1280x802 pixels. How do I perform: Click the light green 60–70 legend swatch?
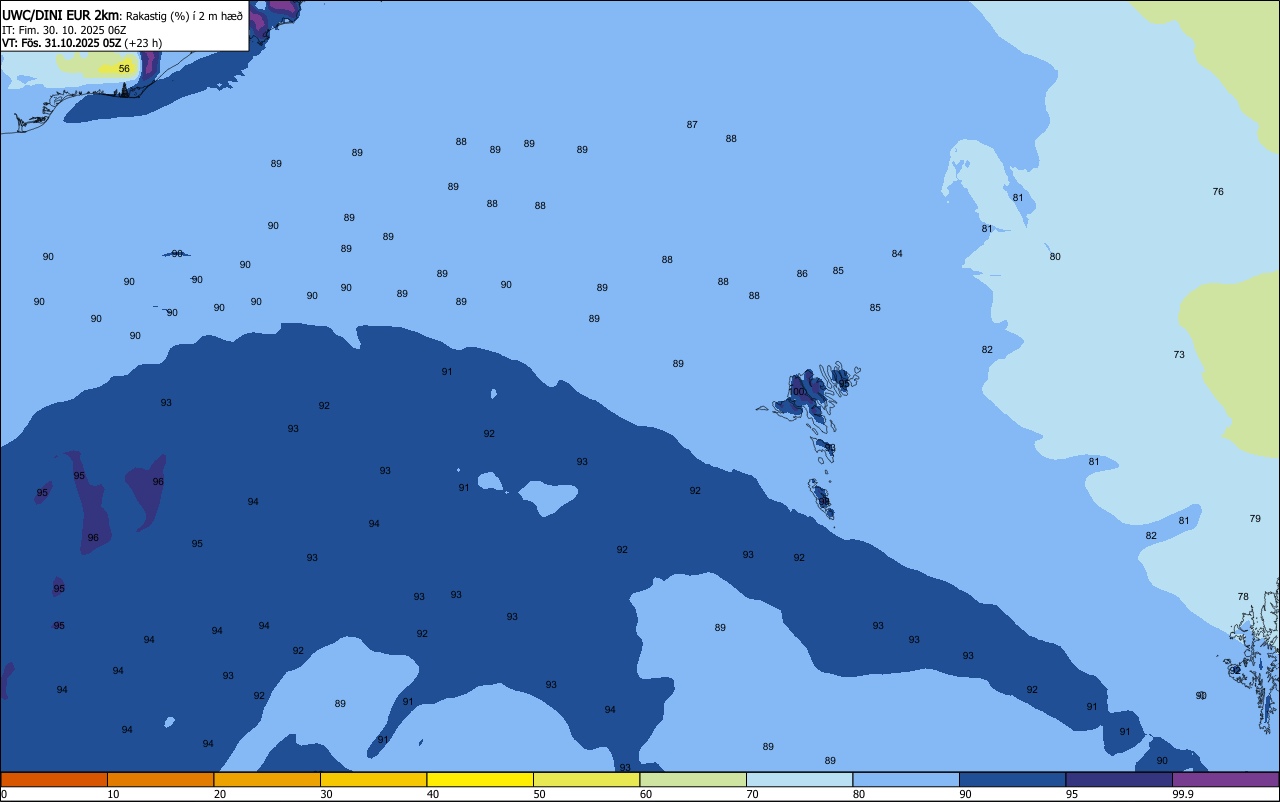693,779
